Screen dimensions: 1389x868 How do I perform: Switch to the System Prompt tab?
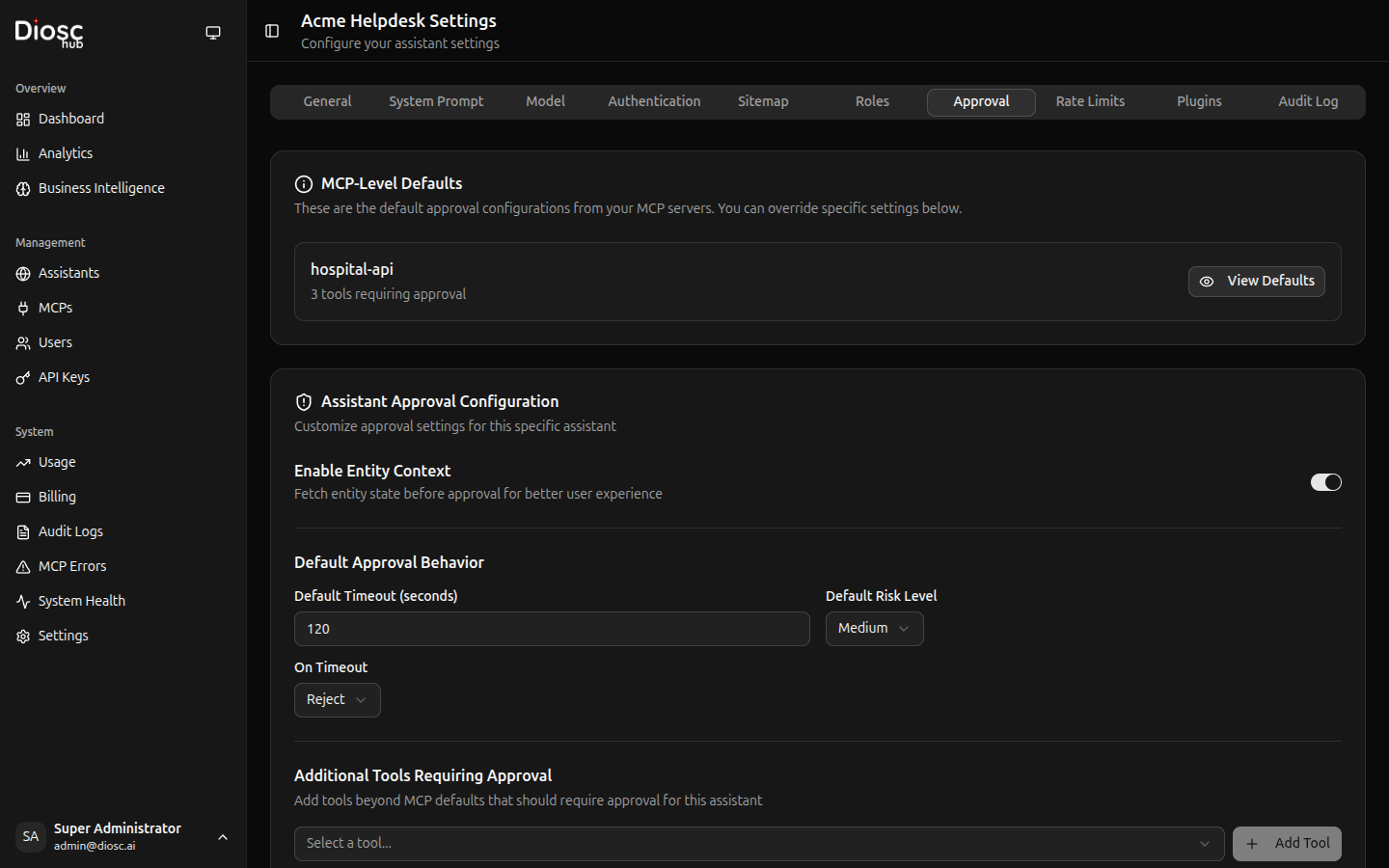pos(436,102)
